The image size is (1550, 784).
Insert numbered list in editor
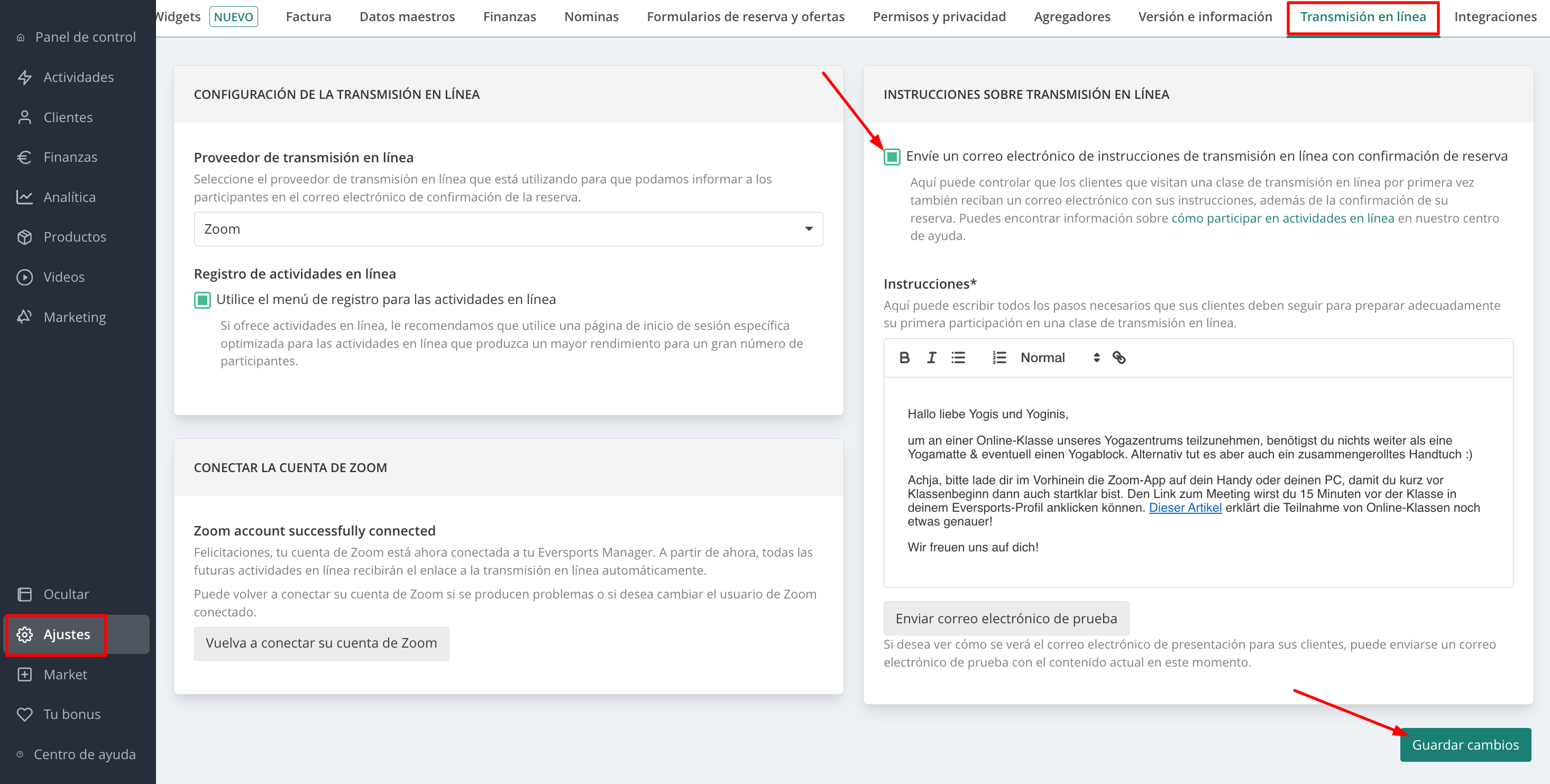coord(999,358)
